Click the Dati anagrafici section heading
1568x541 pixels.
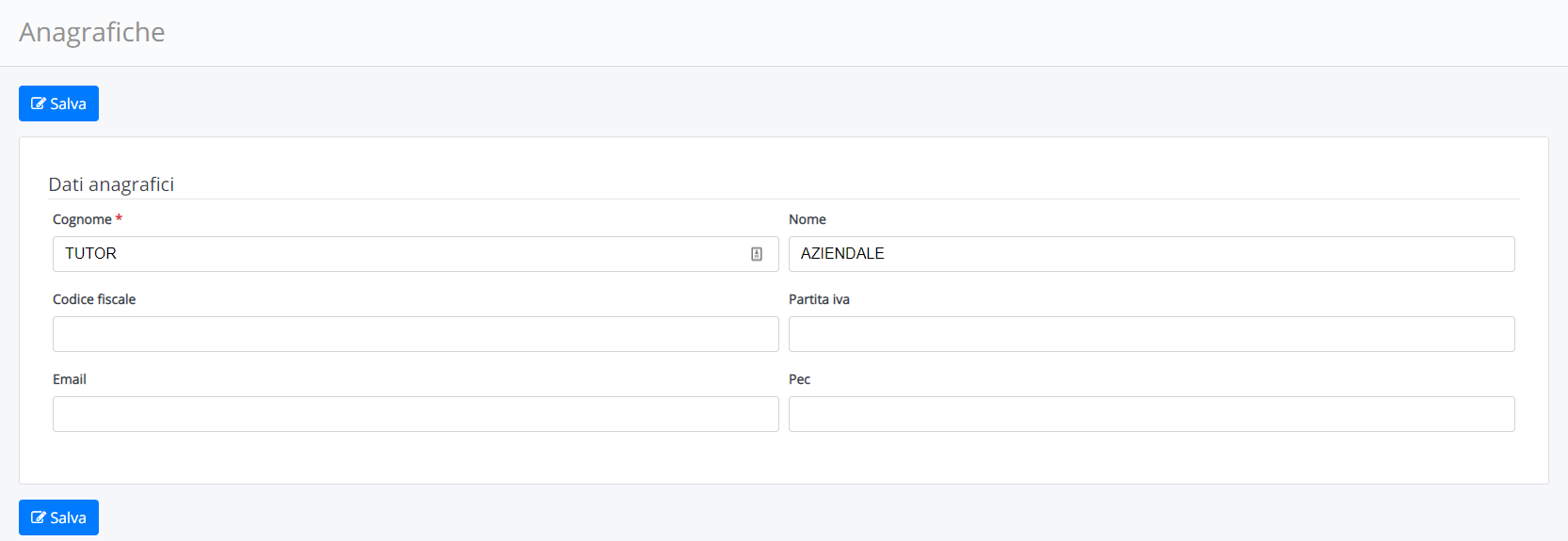coord(111,184)
